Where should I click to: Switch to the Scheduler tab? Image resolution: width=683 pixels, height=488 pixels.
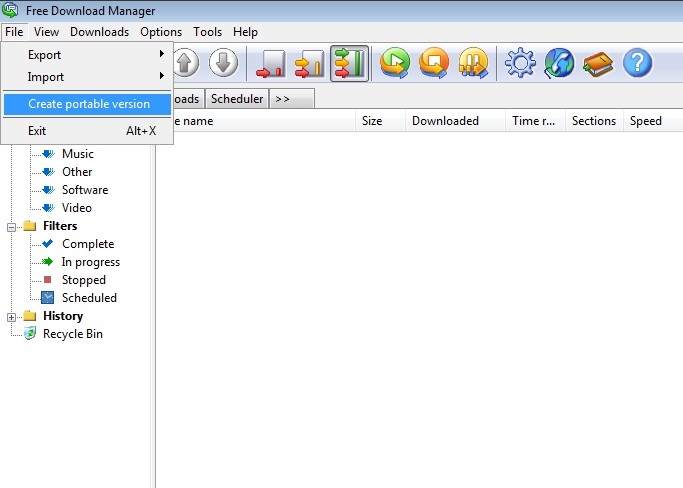tap(237, 99)
